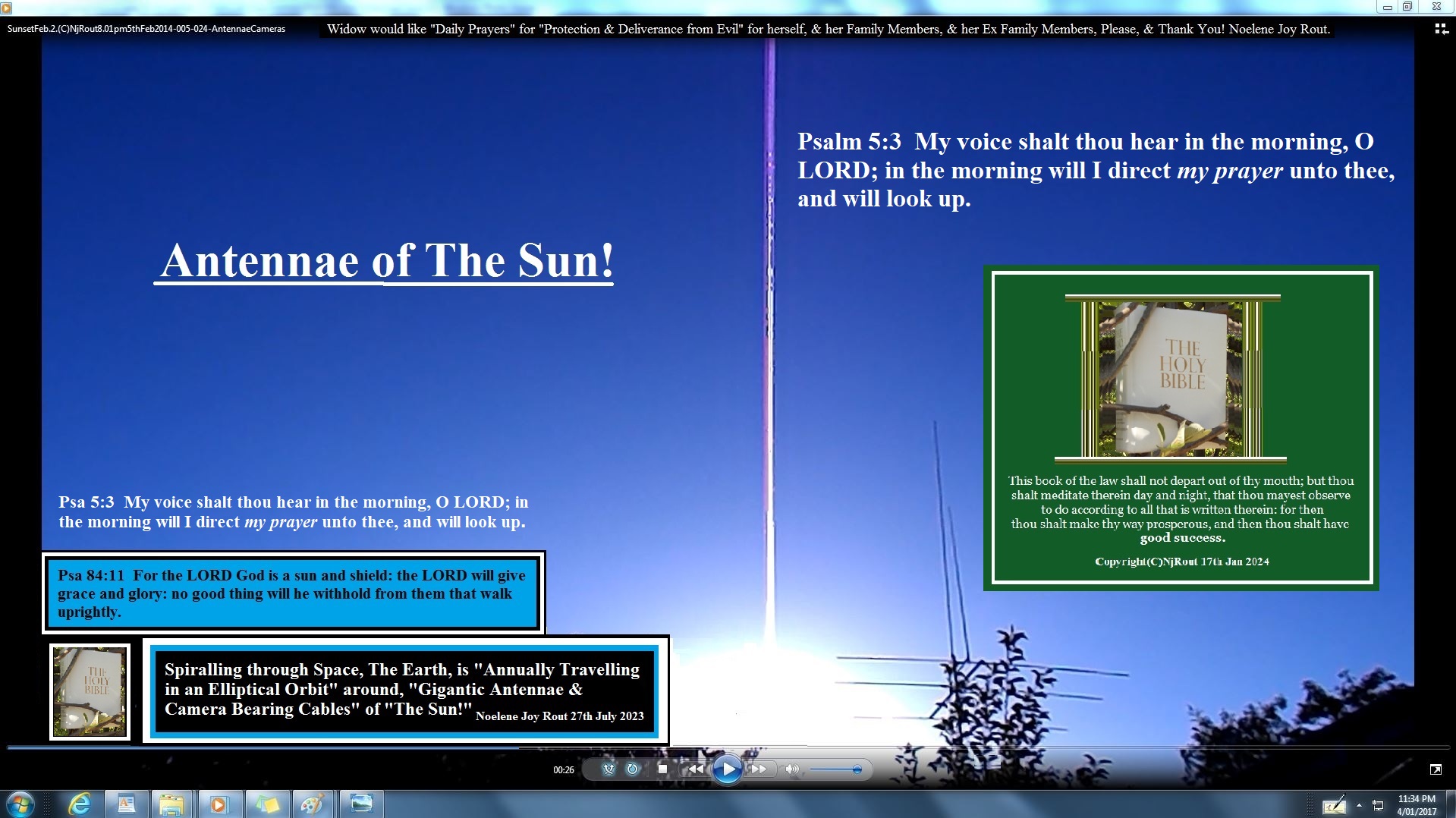This screenshot has width=1456, height=818.
Task: Click the Previous (rewind) button
Action: tap(695, 769)
